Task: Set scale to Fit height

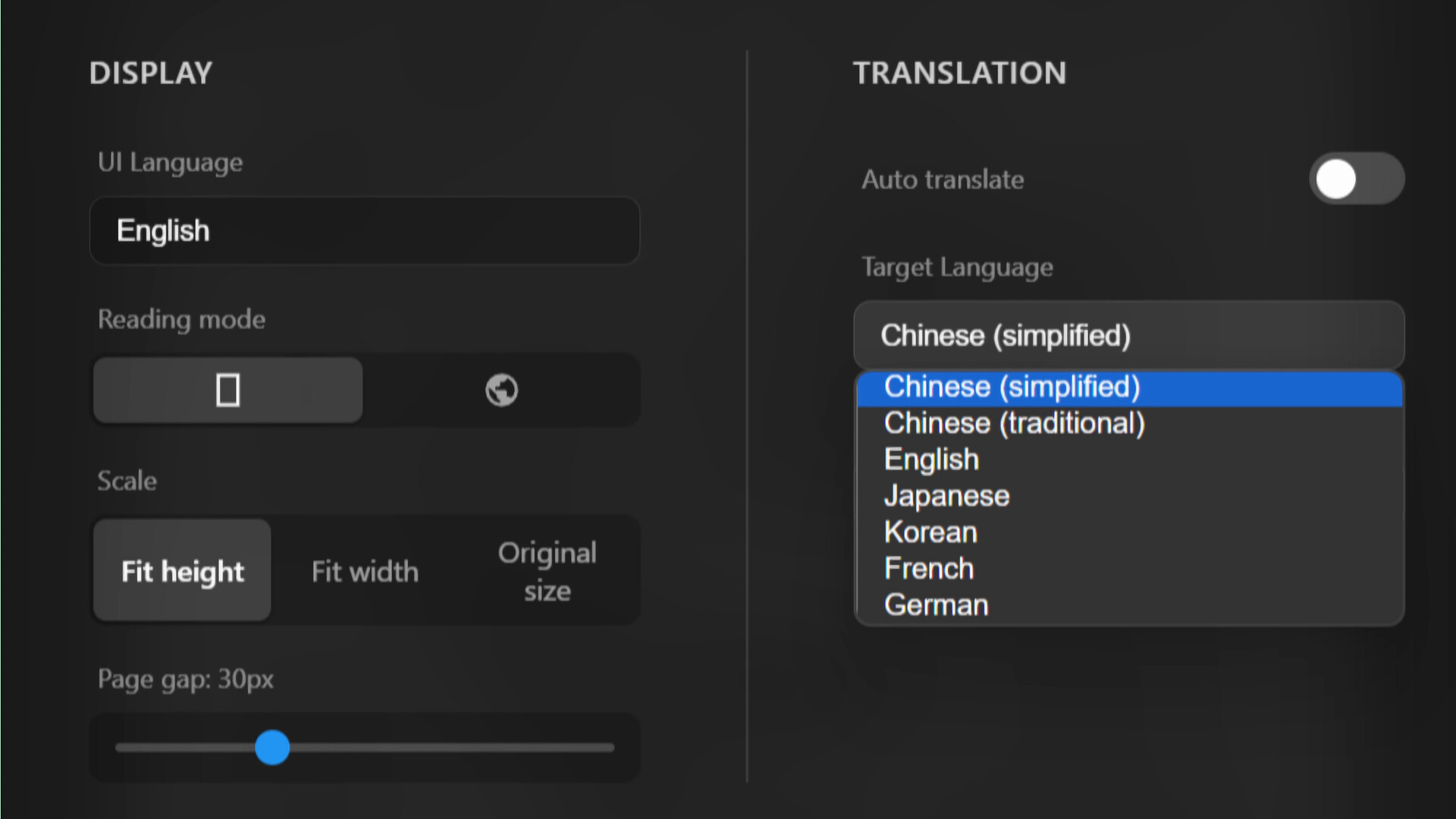Action: point(182,571)
